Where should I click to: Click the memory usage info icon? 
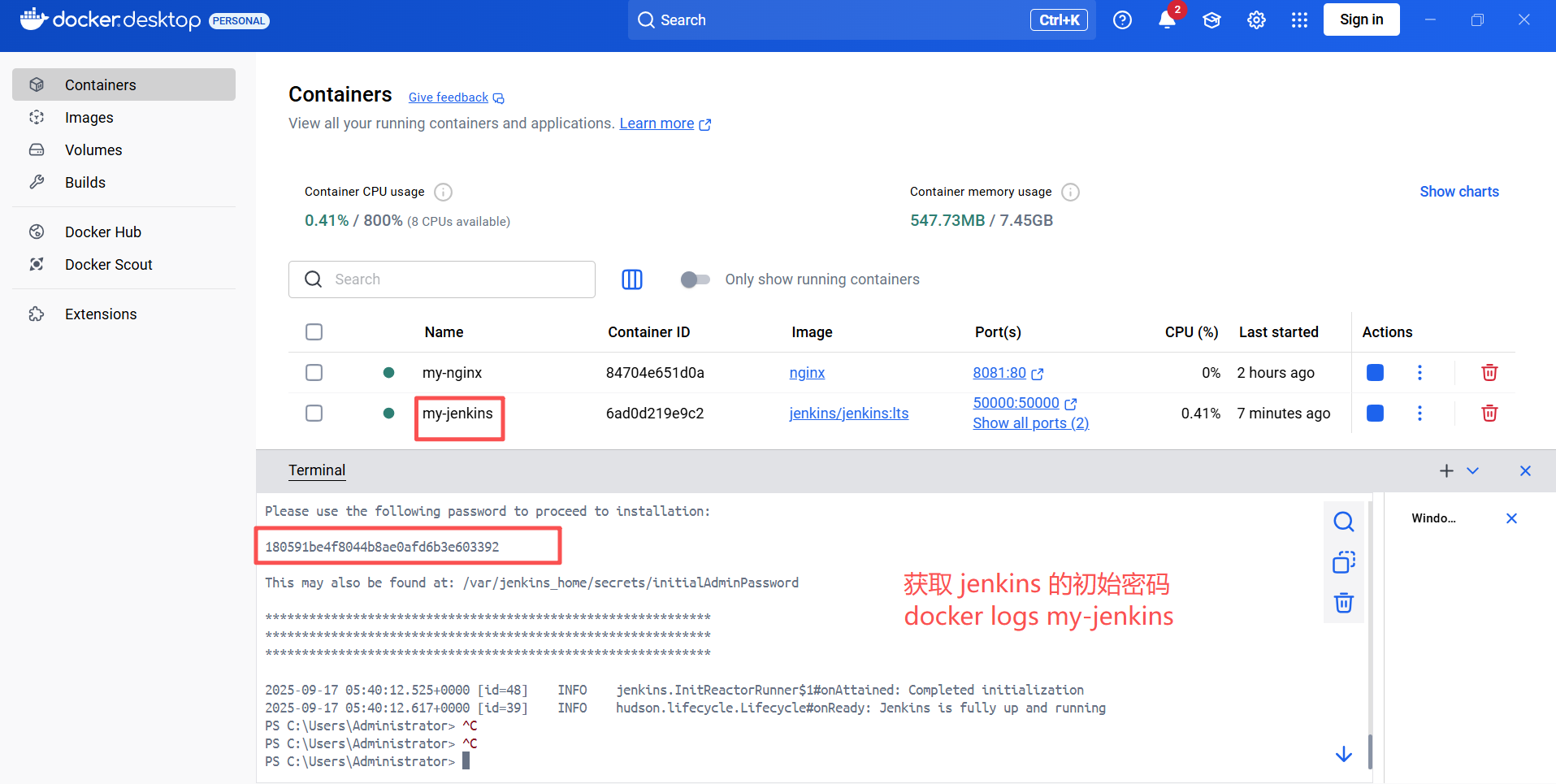click(x=1071, y=192)
